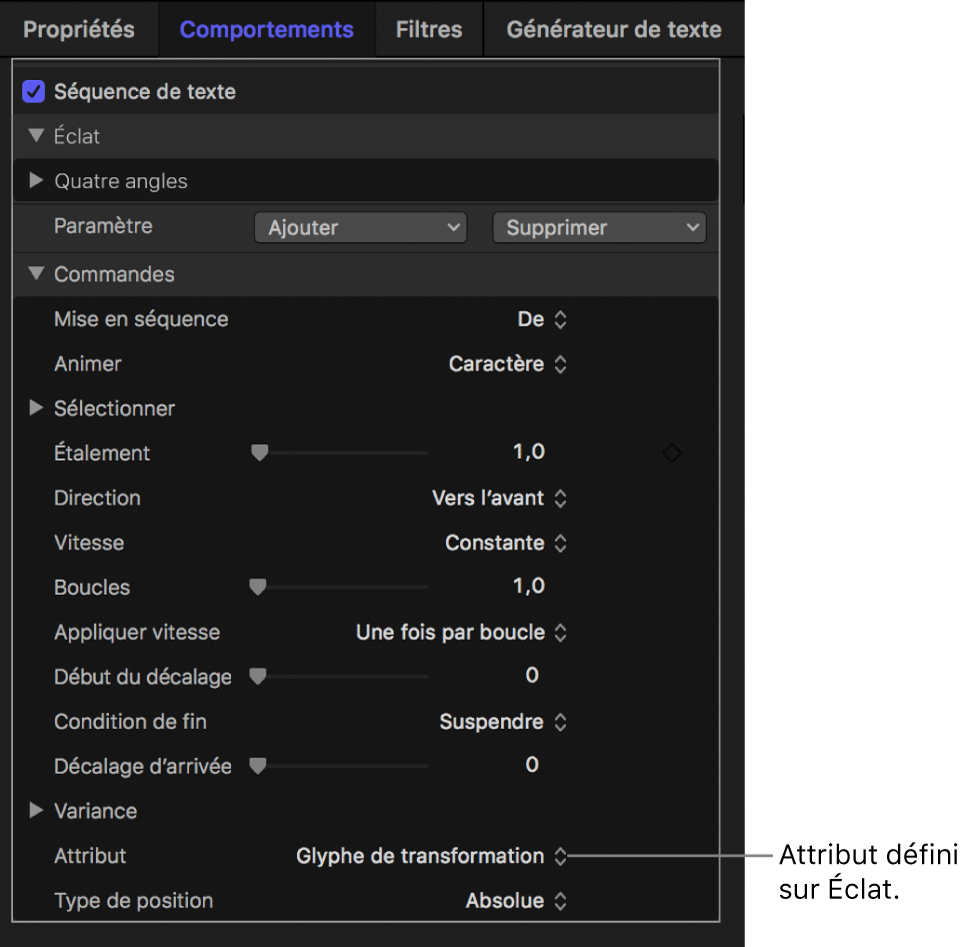Image resolution: width=968 pixels, height=947 pixels.
Task: Open Direction Vers l'avant menu
Action: tap(500, 498)
